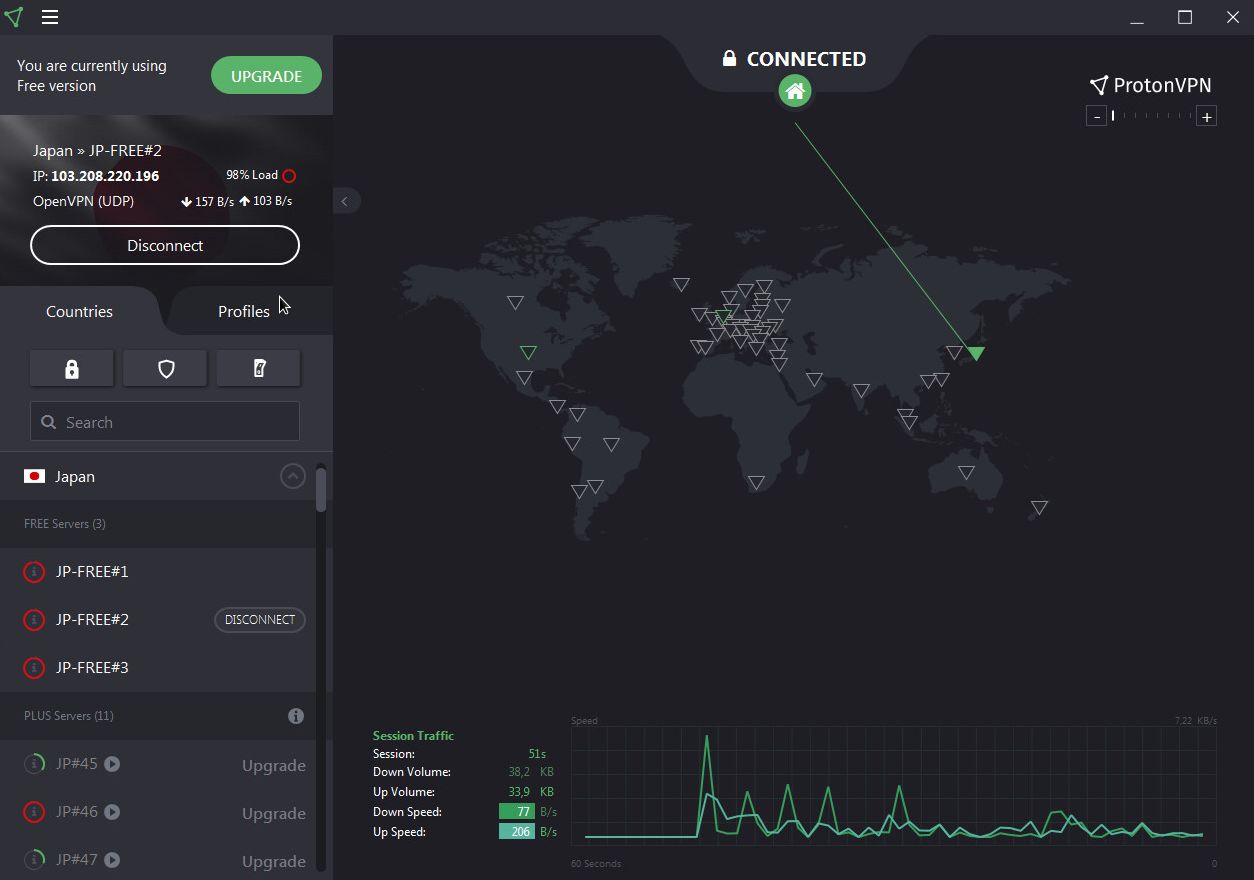Click the Australia server marker on map
The image size is (1254, 880).
966,472
